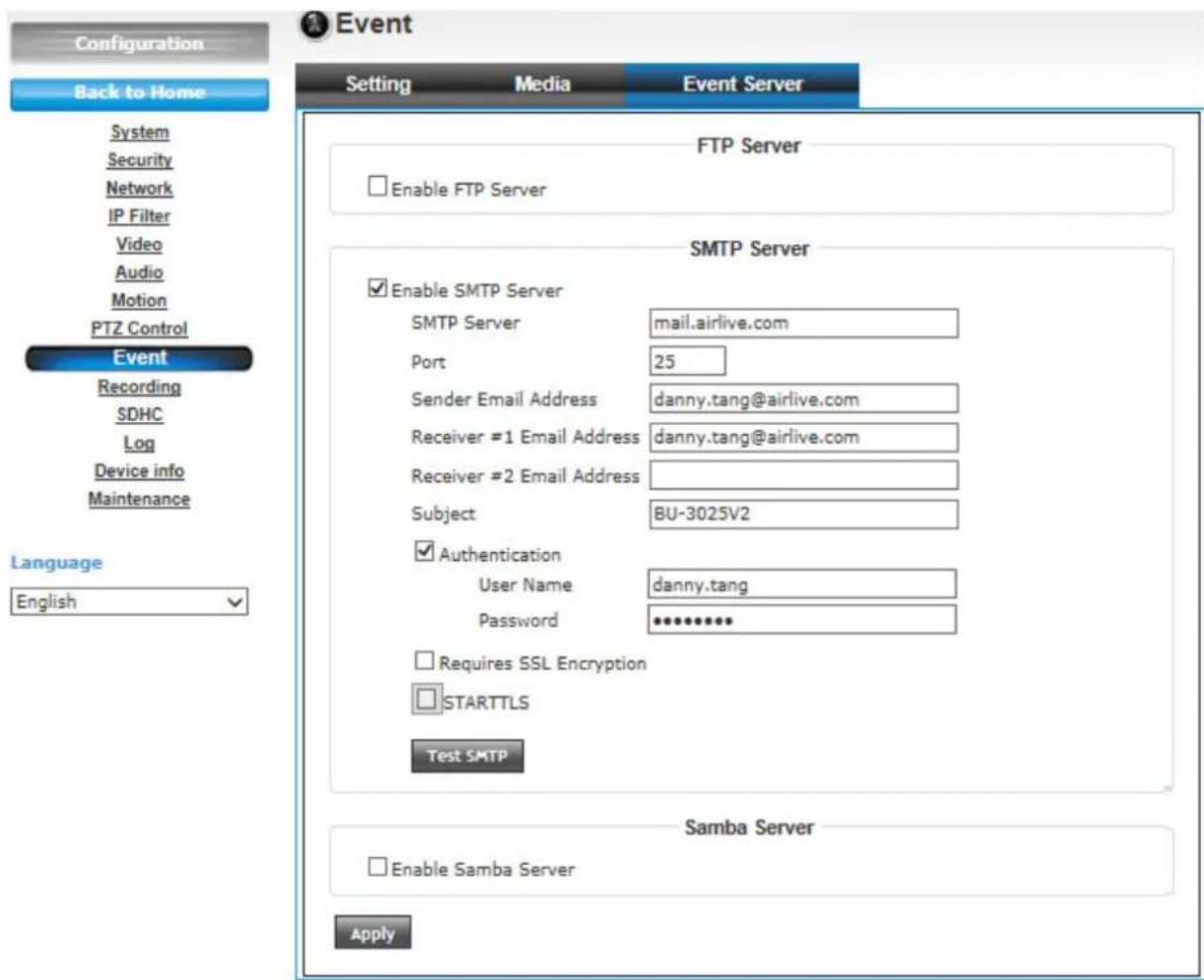Open the IP Filter link
This screenshot has height=980, width=1204.
pos(139,215)
